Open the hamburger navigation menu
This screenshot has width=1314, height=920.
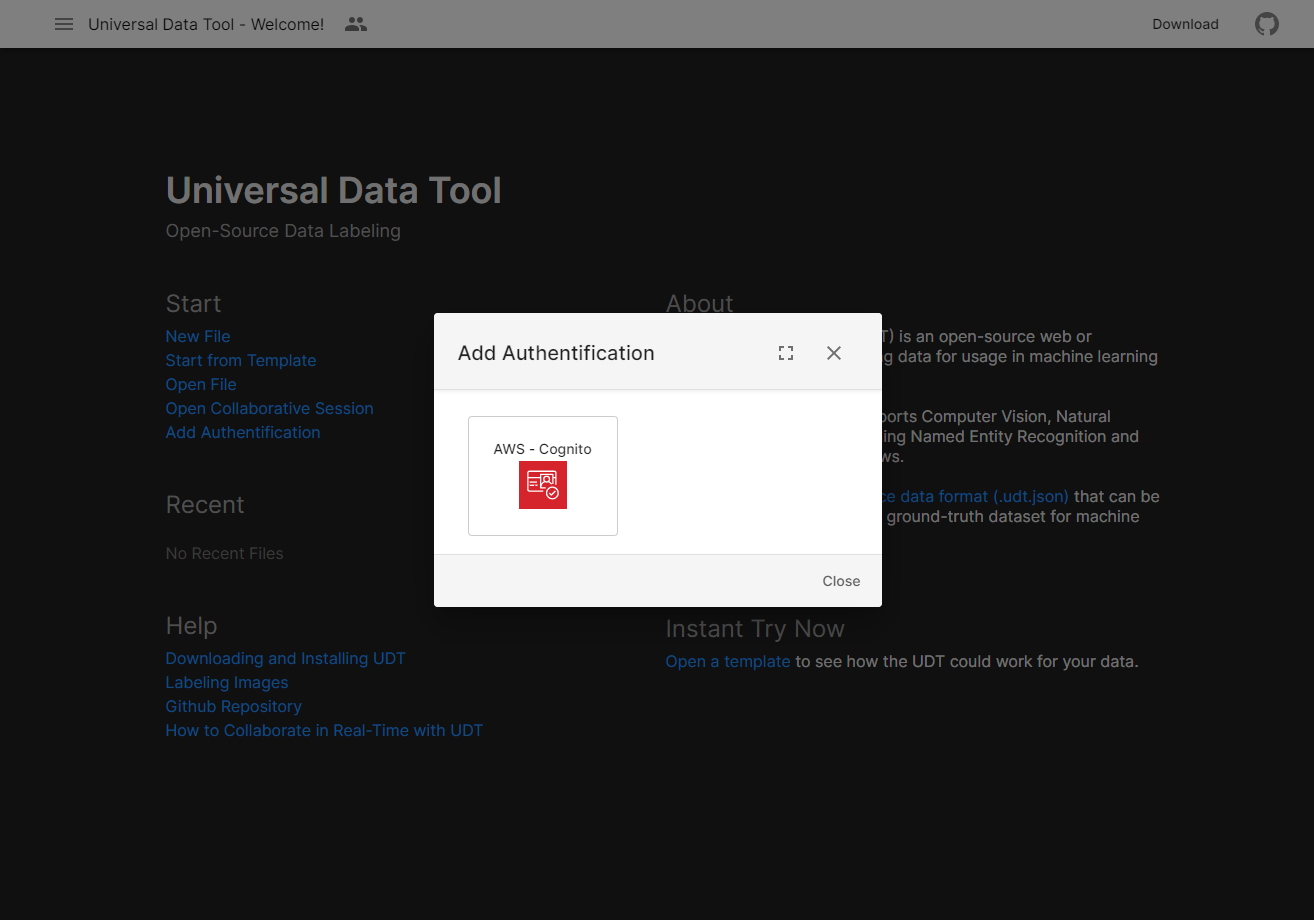[64, 24]
